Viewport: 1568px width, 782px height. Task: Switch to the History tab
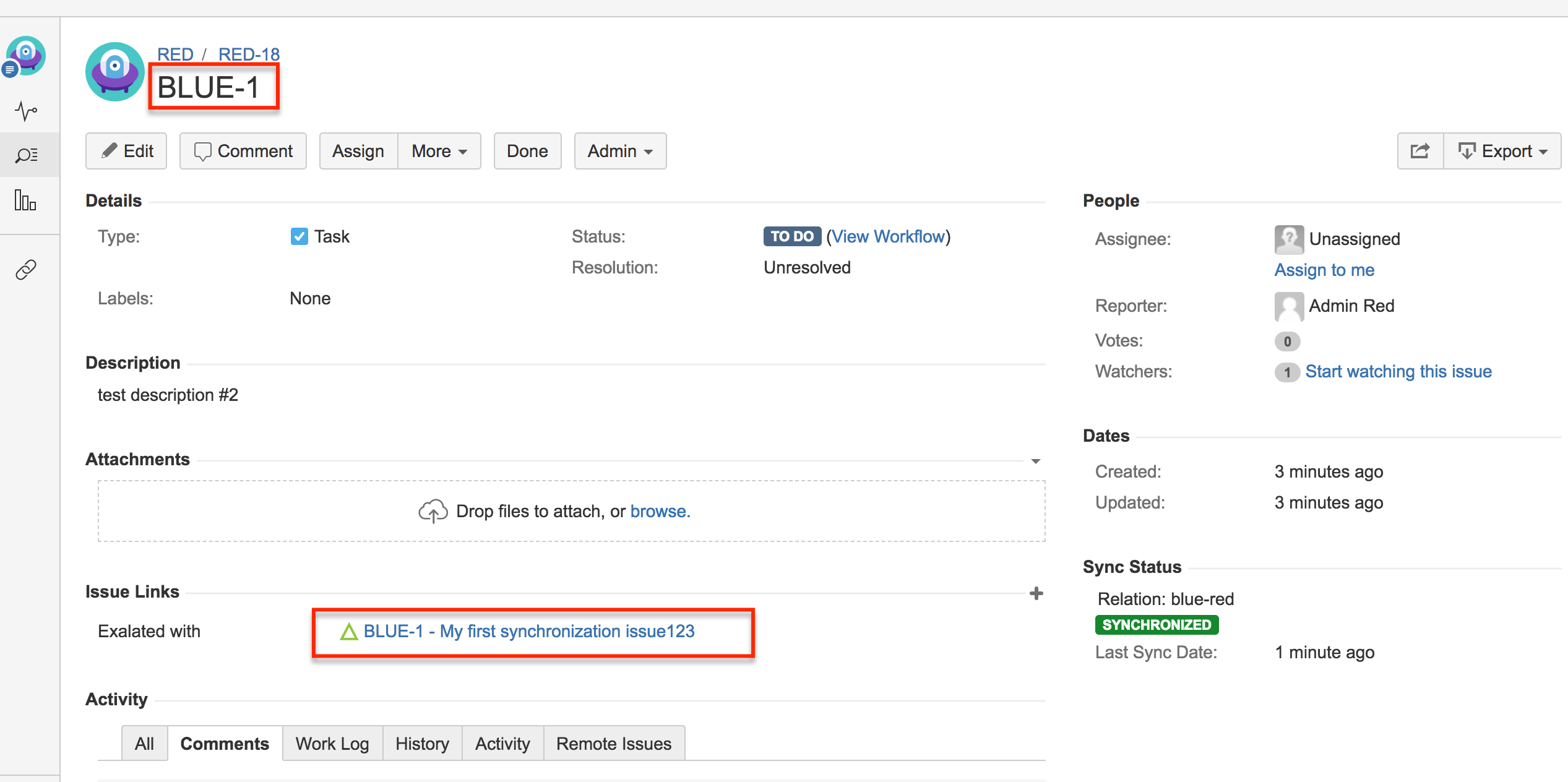(422, 744)
